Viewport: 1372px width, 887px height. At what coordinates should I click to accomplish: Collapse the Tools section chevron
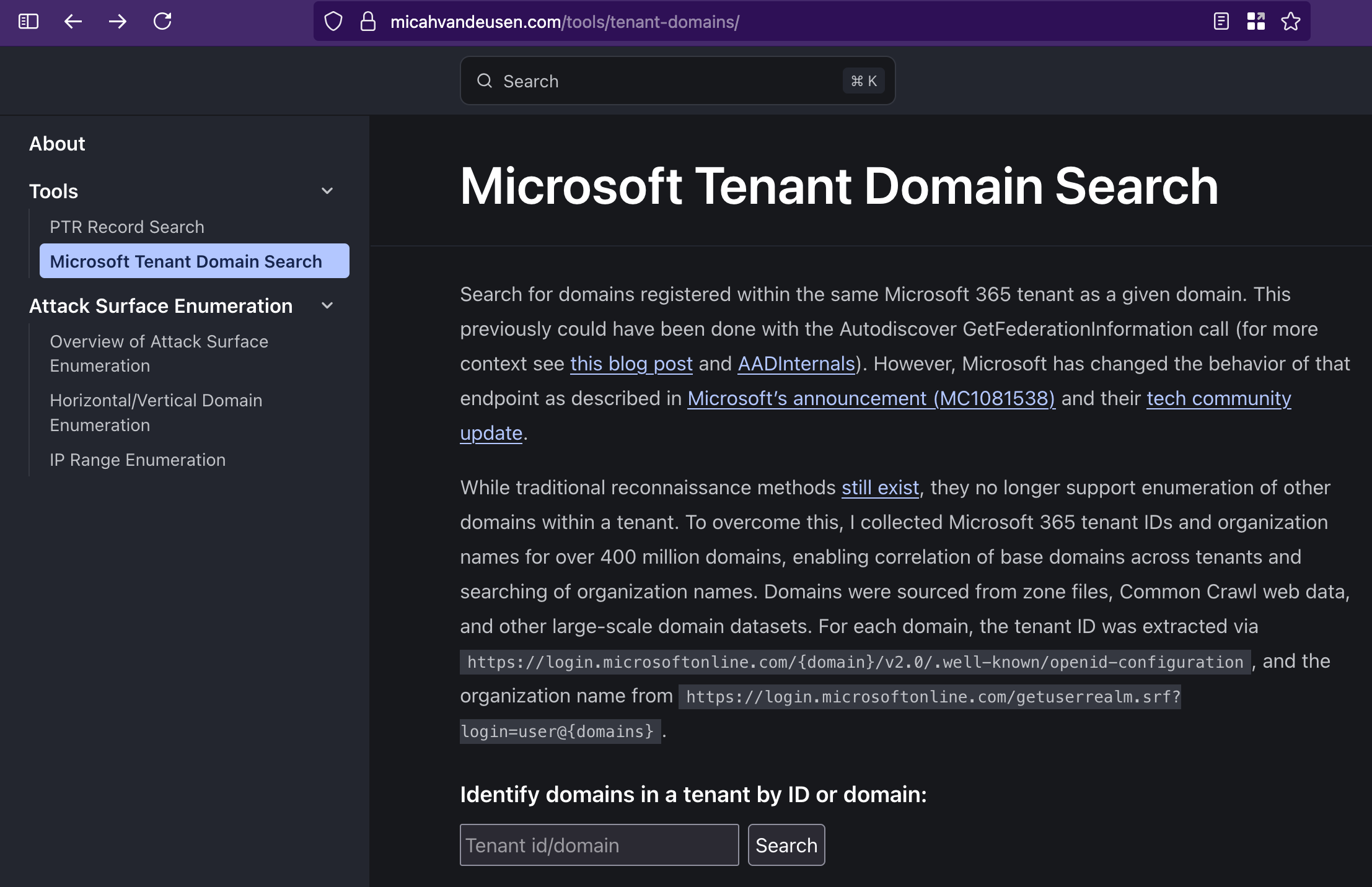tap(327, 191)
